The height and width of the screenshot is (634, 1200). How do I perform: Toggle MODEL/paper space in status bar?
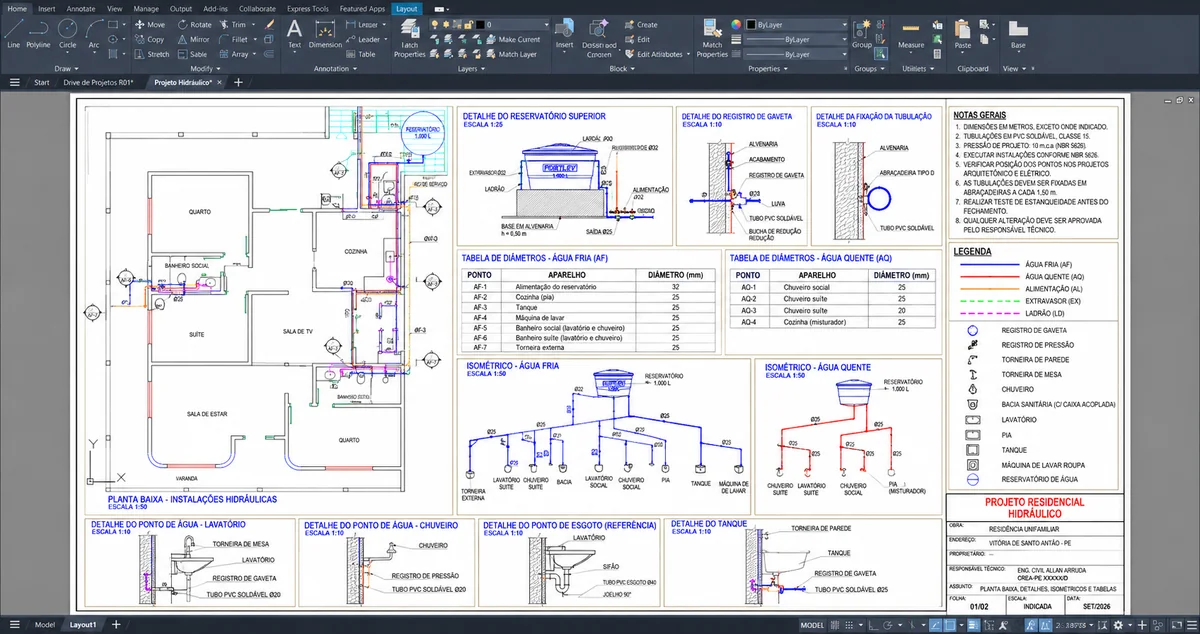812,624
